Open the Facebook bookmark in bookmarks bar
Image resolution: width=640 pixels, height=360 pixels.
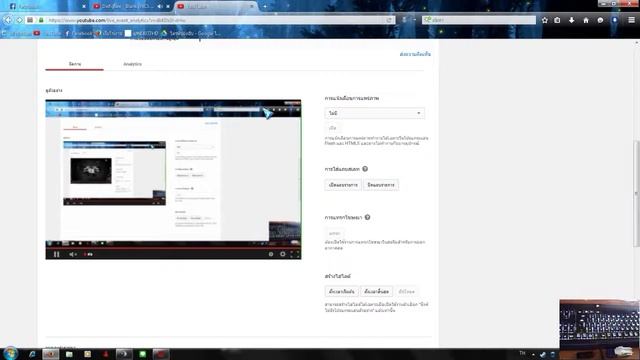[x=79, y=33]
